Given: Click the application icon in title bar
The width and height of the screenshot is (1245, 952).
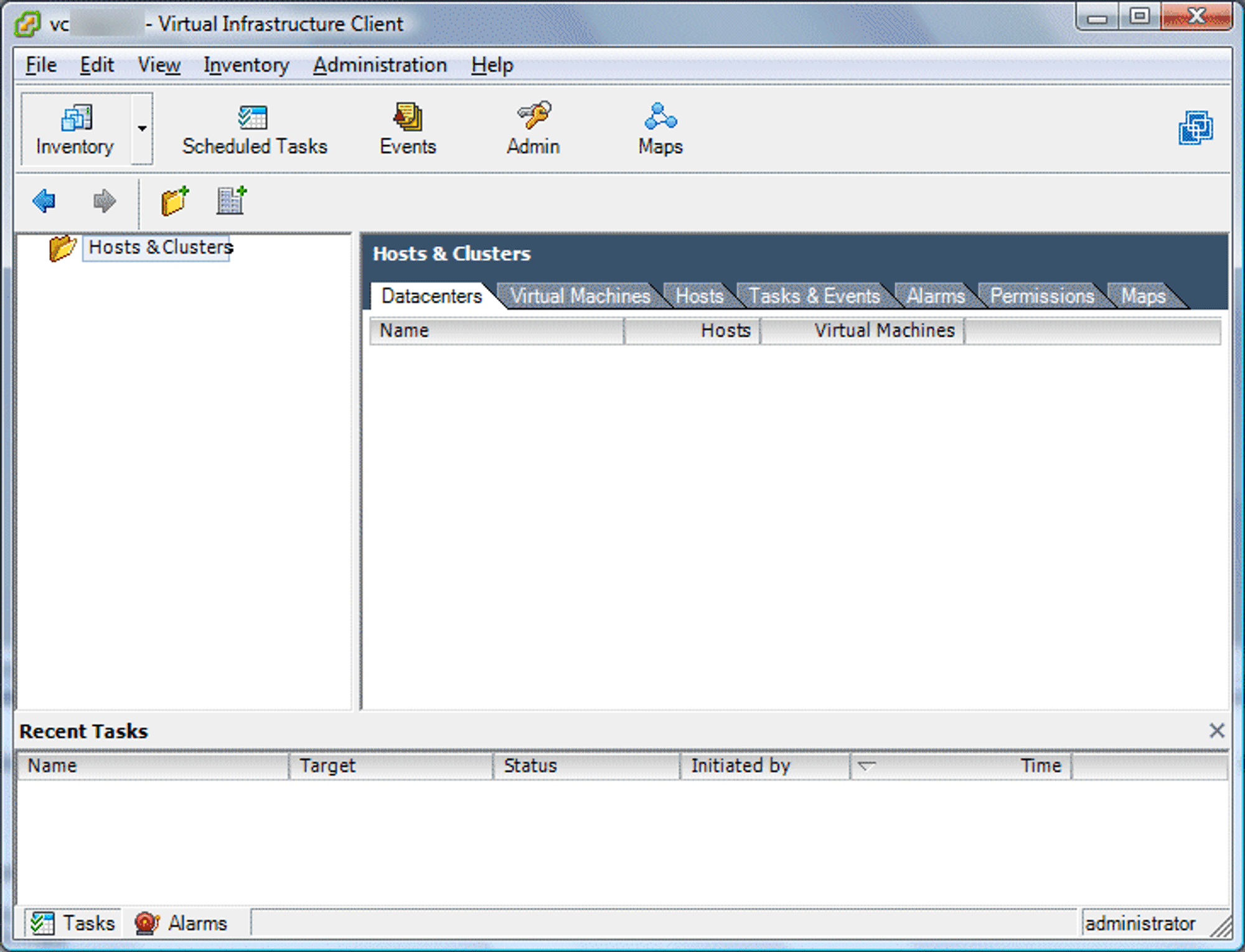Looking at the screenshot, I should click(x=28, y=24).
